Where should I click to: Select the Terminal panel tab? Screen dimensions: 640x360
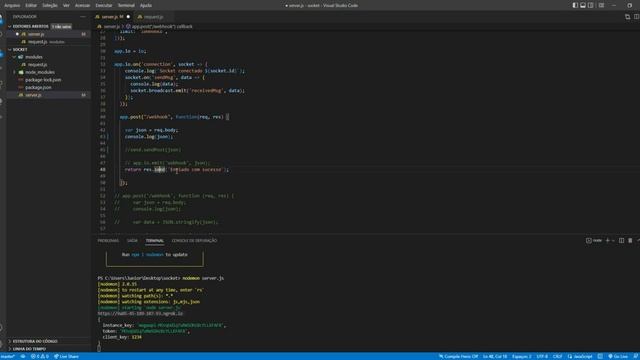pos(155,241)
